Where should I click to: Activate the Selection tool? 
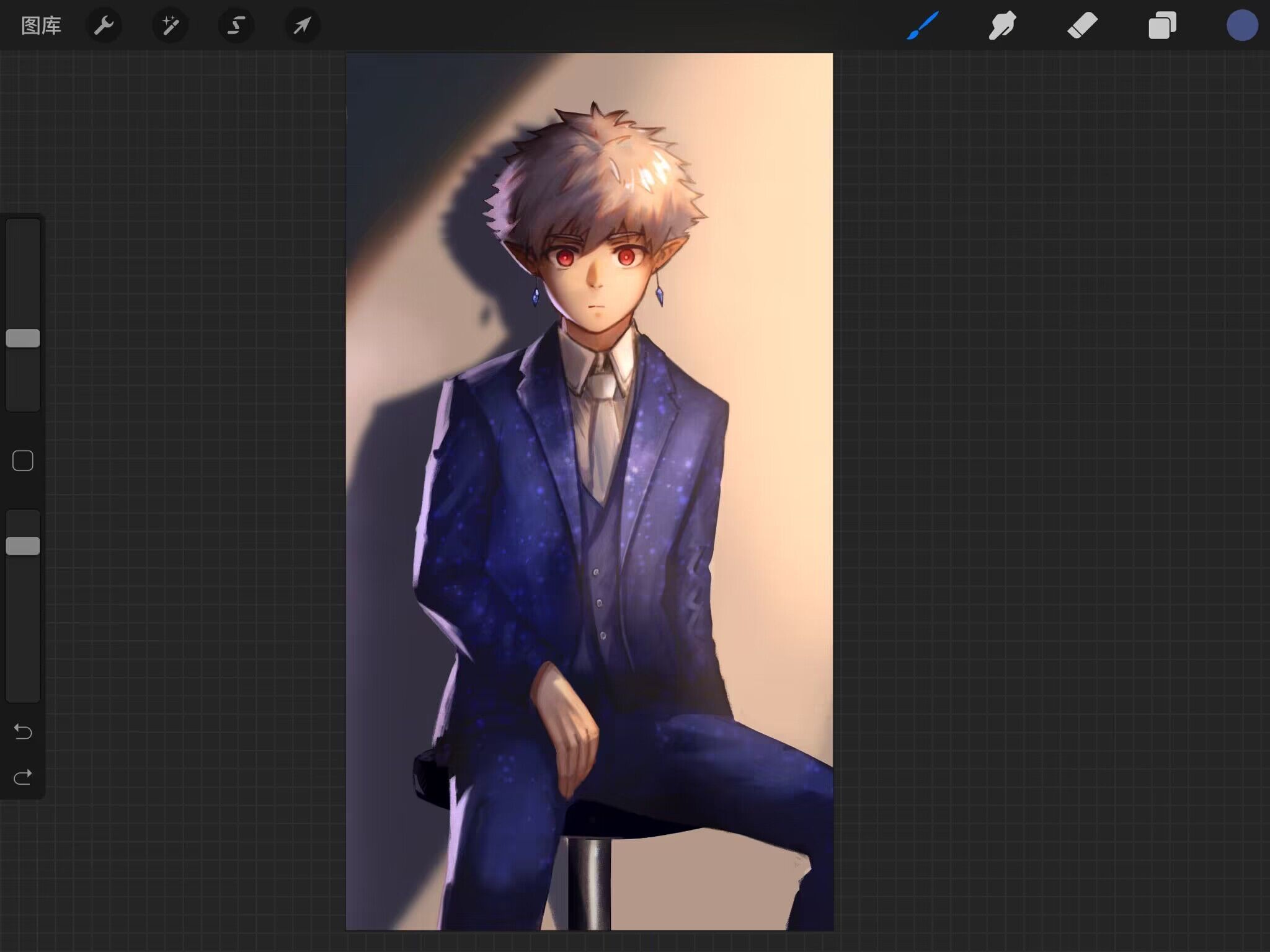[x=236, y=25]
